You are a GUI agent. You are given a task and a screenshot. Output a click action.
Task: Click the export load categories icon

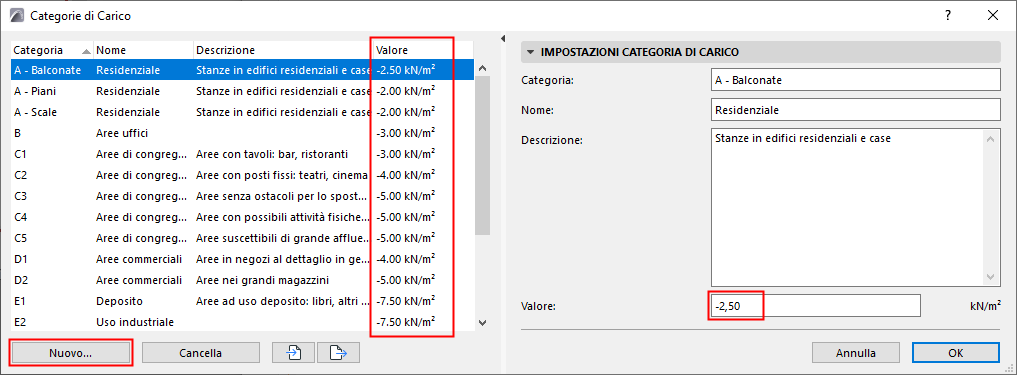(x=338, y=353)
